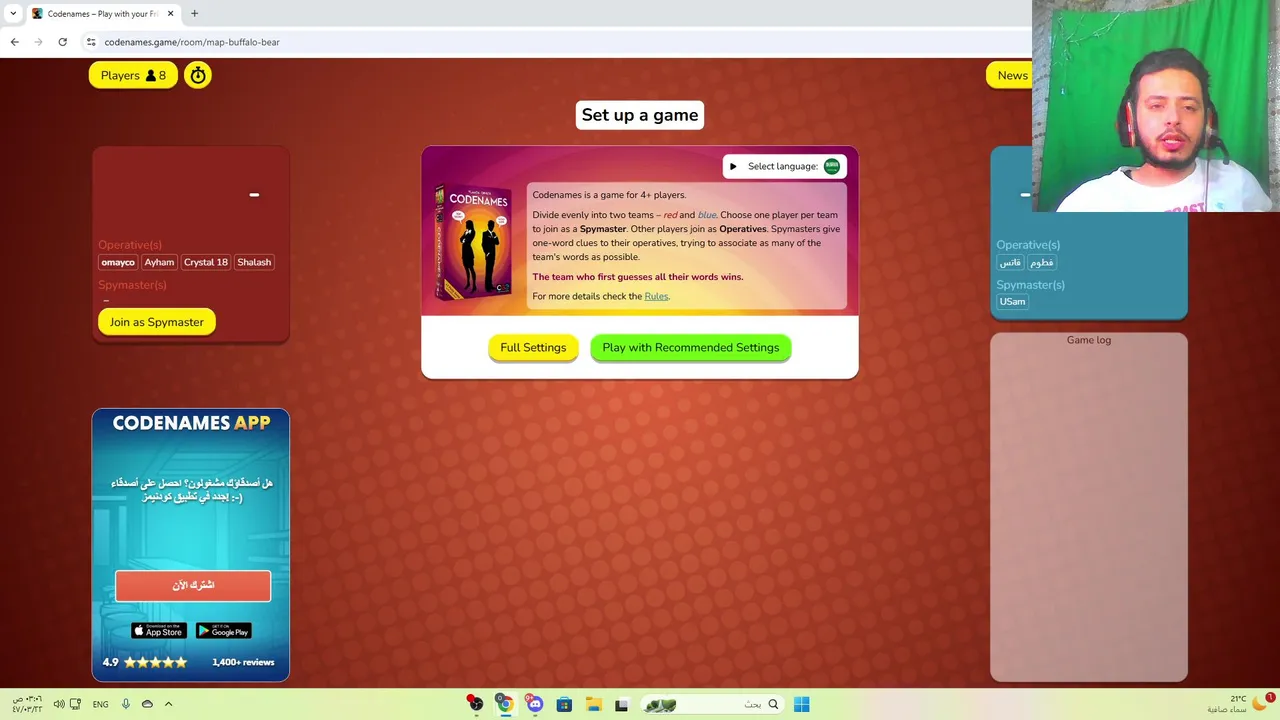The image size is (1280, 720).
Task: Click the cloud OneDrive tray icon
Action: (x=147, y=704)
